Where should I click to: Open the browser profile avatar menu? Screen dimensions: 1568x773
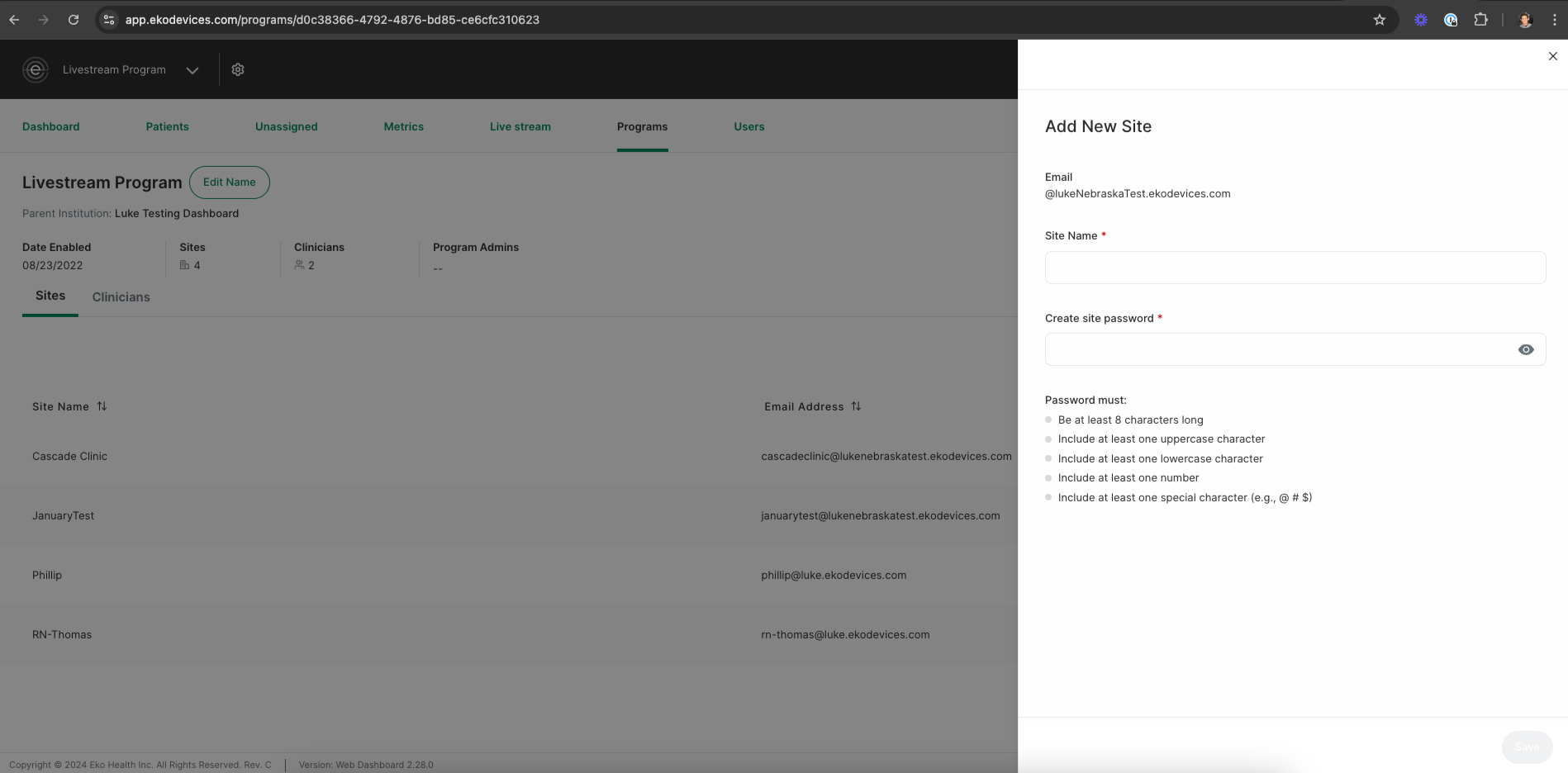[1525, 20]
